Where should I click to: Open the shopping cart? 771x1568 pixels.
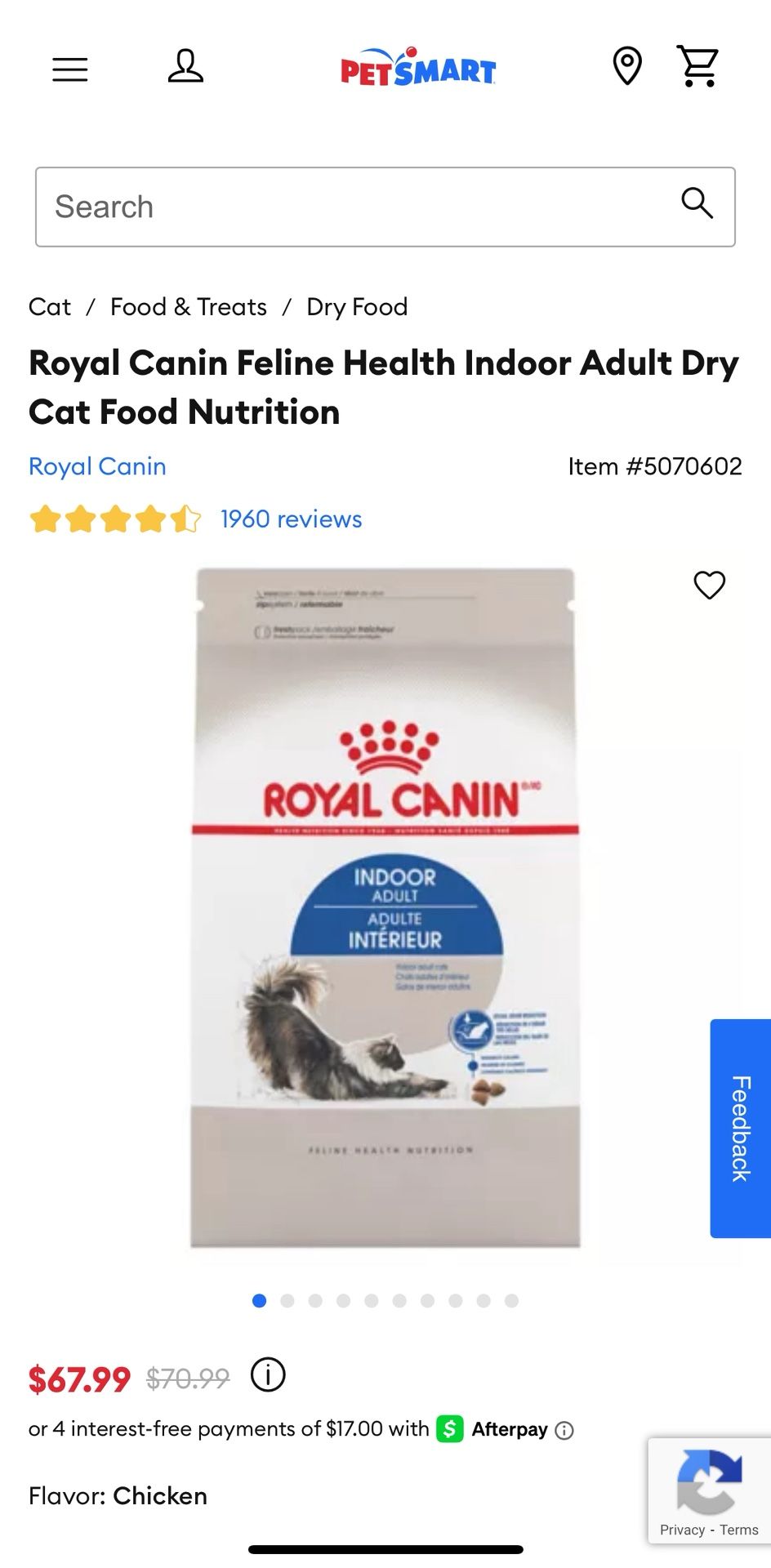(698, 66)
